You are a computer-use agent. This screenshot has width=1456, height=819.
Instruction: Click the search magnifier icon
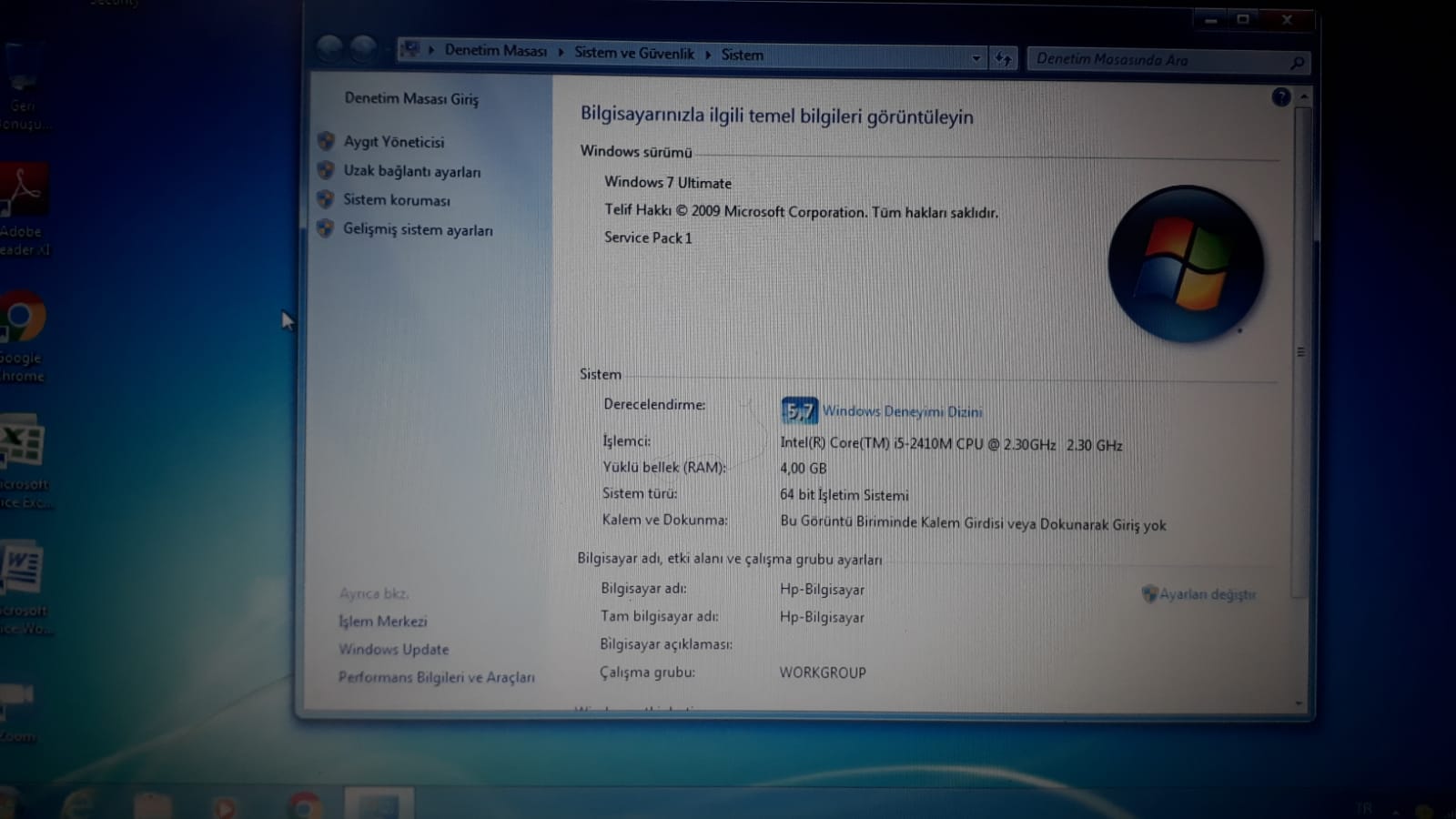pos(1298,62)
